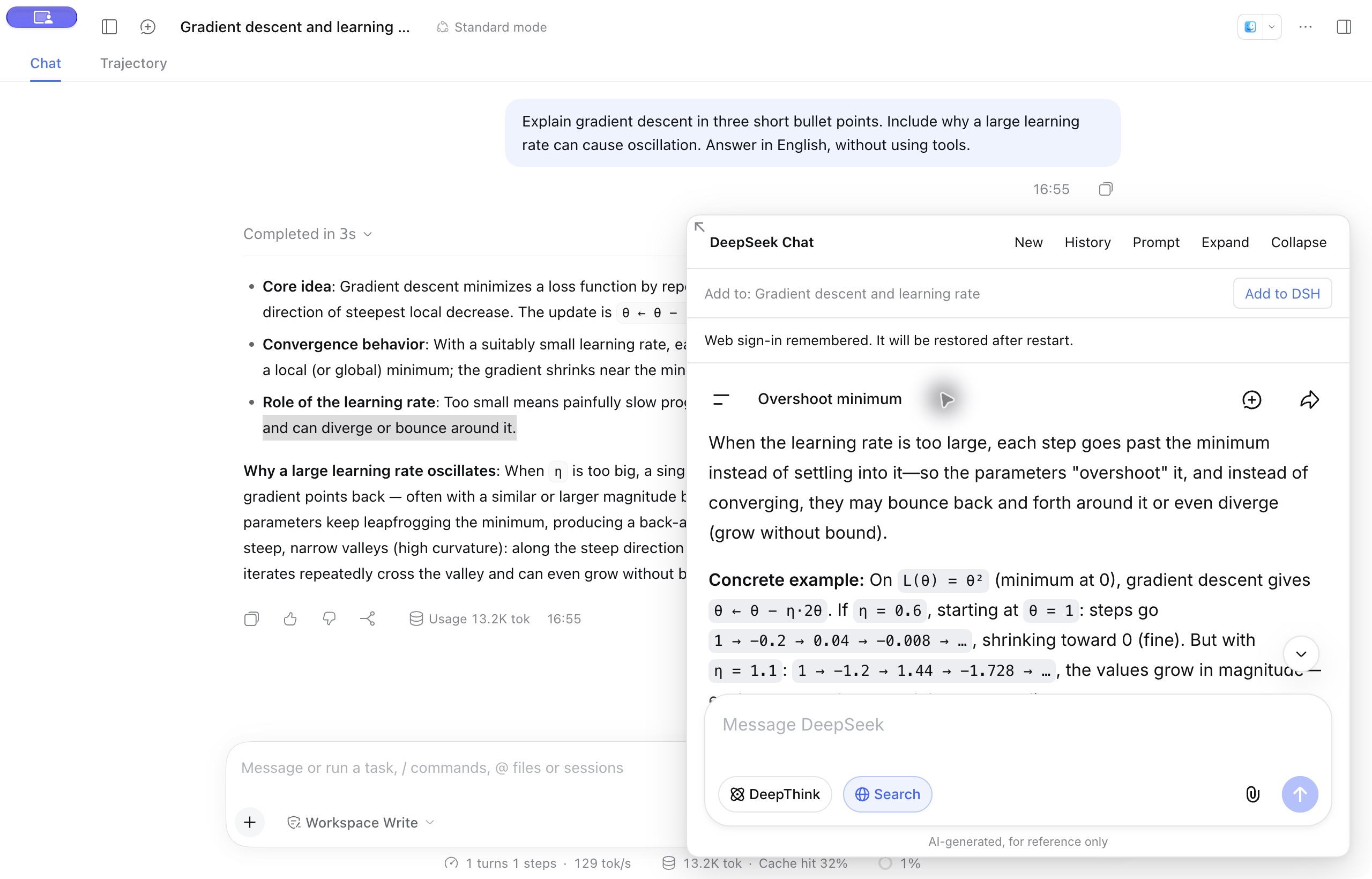Click the Usage 13.2K tok indicator
1372x879 pixels.
[469, 619]
